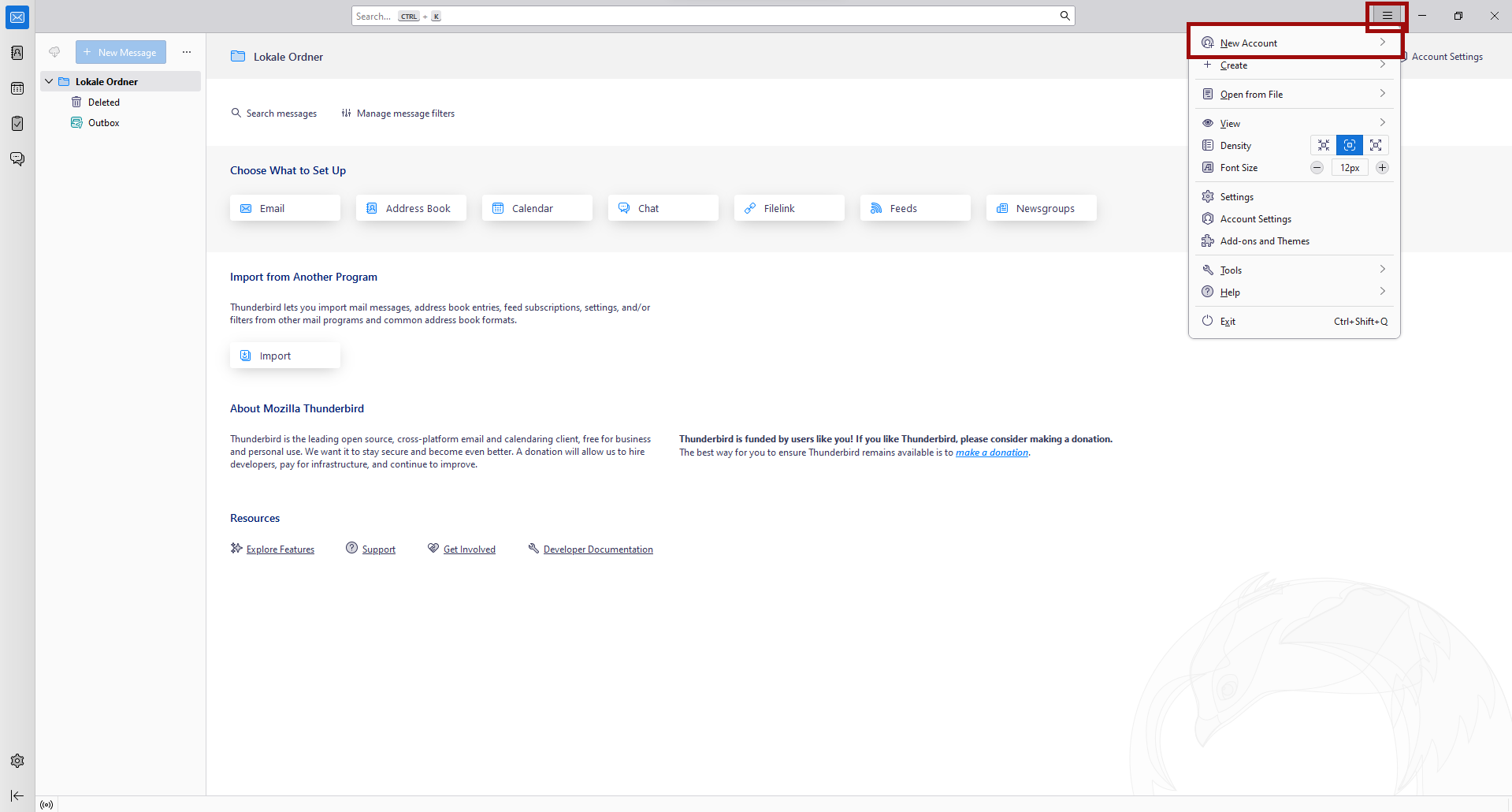Collapse the Lokale Ordner tree
This screenshot has height=812, width=1512.
(x=49, y=81)
